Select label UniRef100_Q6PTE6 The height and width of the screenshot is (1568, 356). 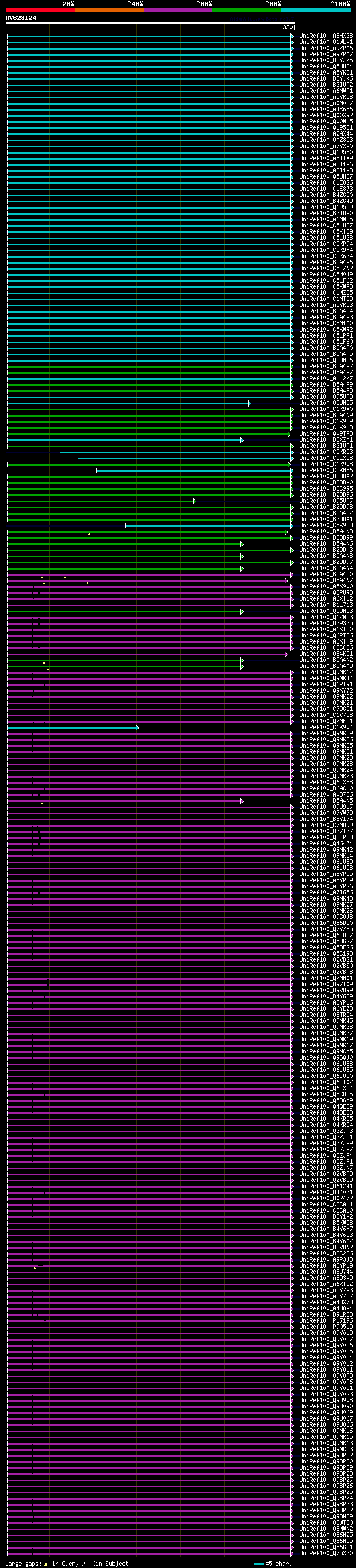(326, 635)
